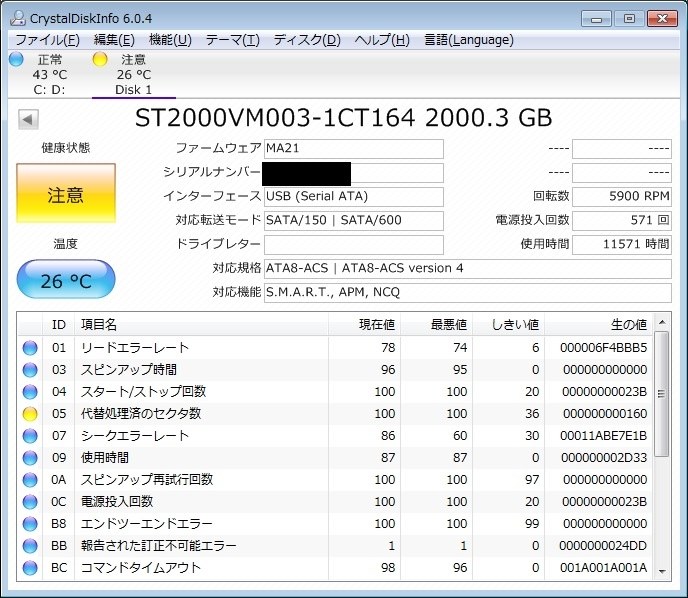Click raw value 000000002D33

click(x=604, y=458)
